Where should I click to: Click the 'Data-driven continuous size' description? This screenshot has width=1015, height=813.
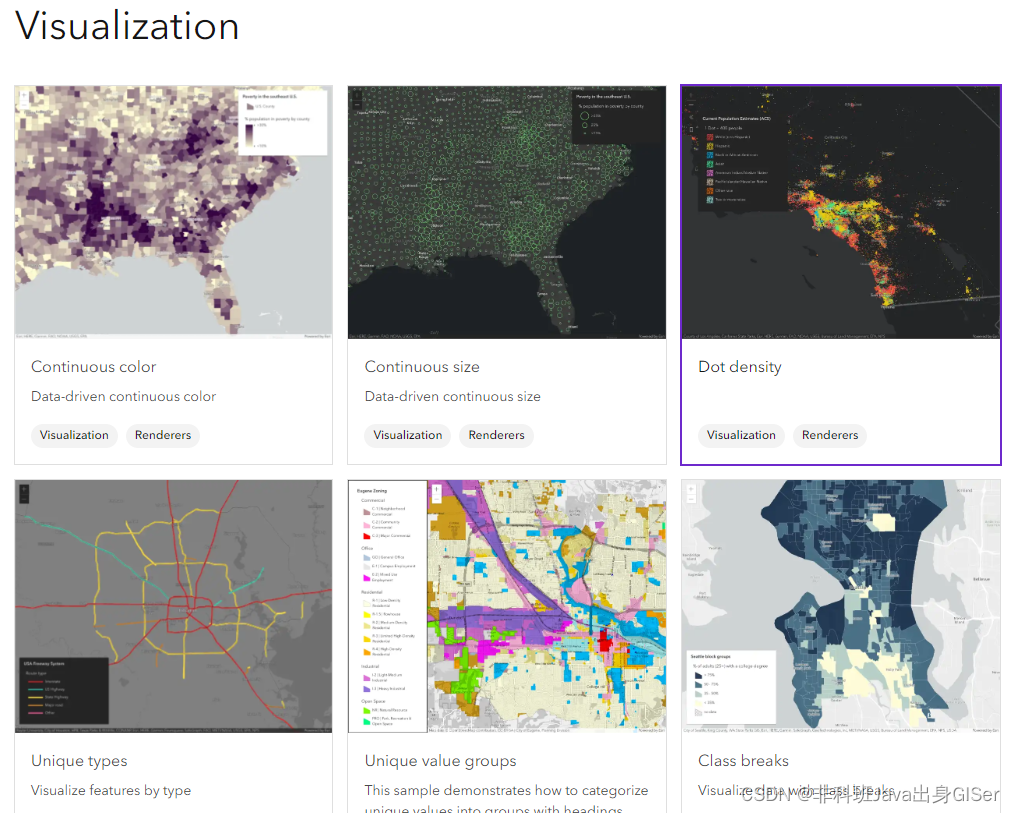pos(452,396)
